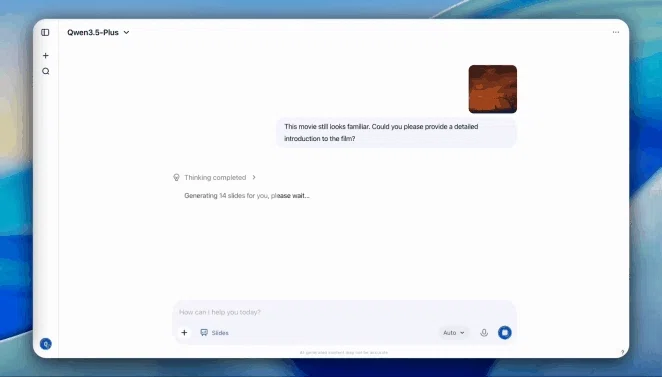View the attached movie image thumbnail
The width and height of the screenshot is (662, 377).
493,89
